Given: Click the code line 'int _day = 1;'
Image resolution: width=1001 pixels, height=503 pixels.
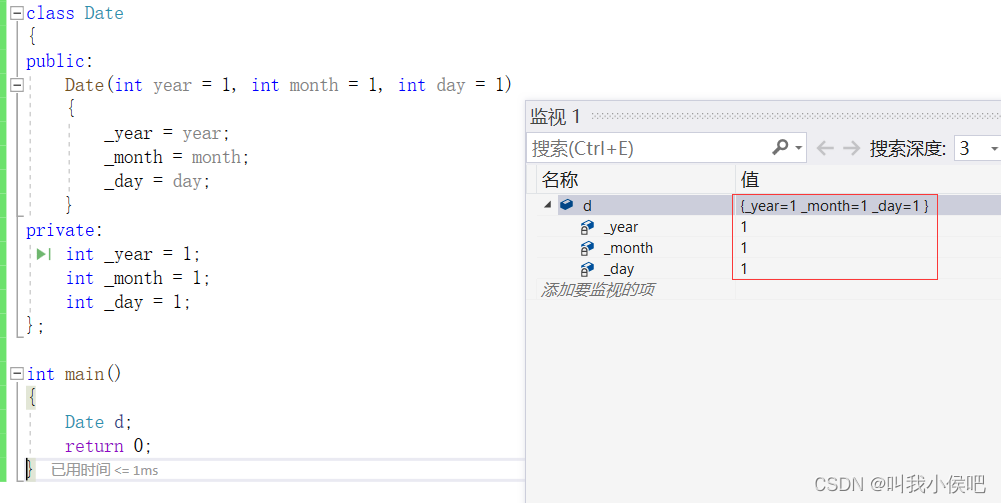Looking at the screenshot, I should (128, 302).
